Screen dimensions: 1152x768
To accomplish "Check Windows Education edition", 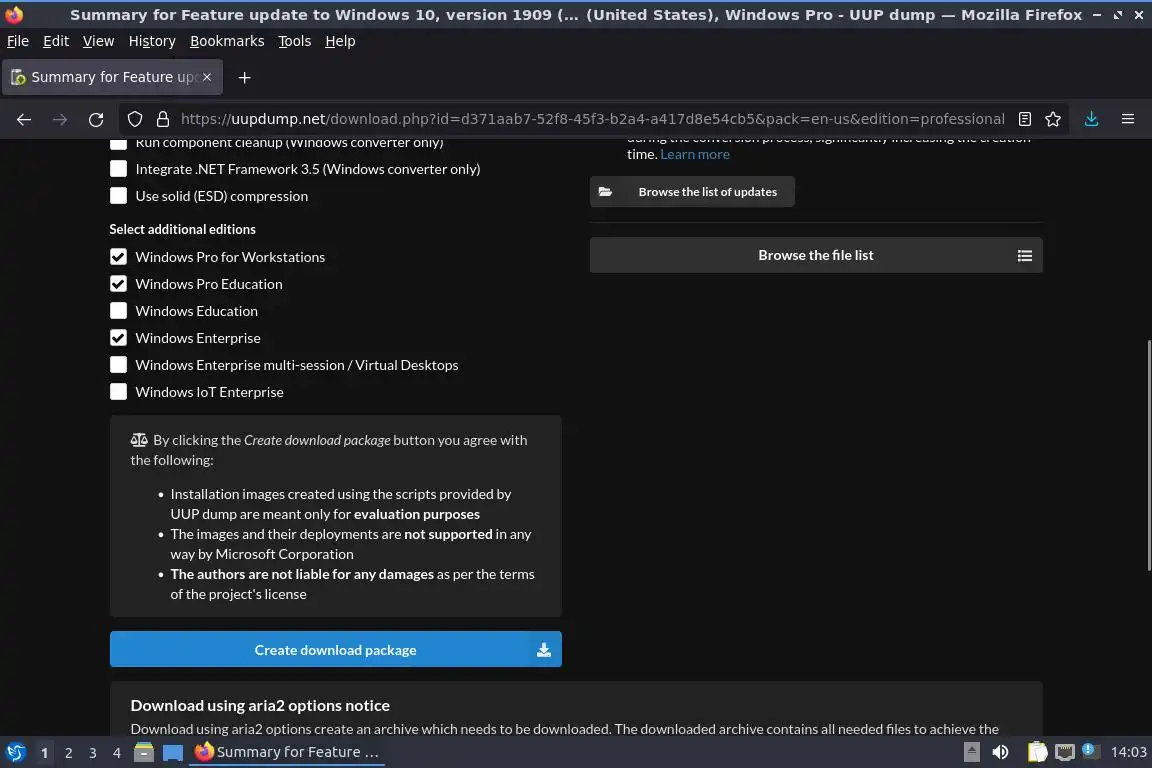I will (x=118, y=312).
